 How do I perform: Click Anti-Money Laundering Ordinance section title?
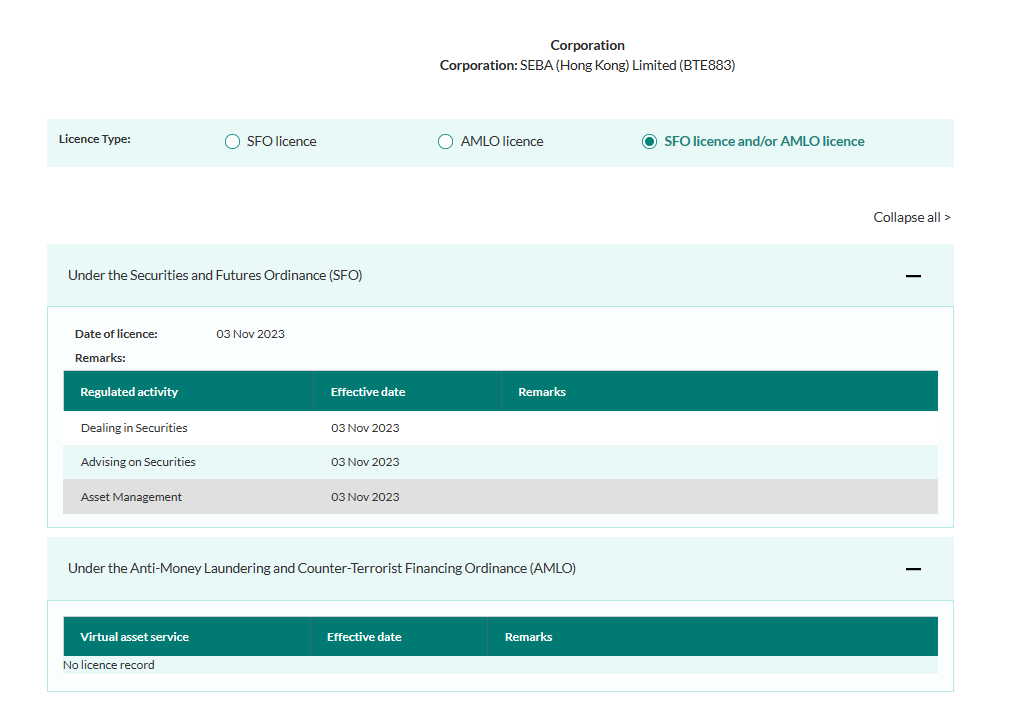click(322, 568)
